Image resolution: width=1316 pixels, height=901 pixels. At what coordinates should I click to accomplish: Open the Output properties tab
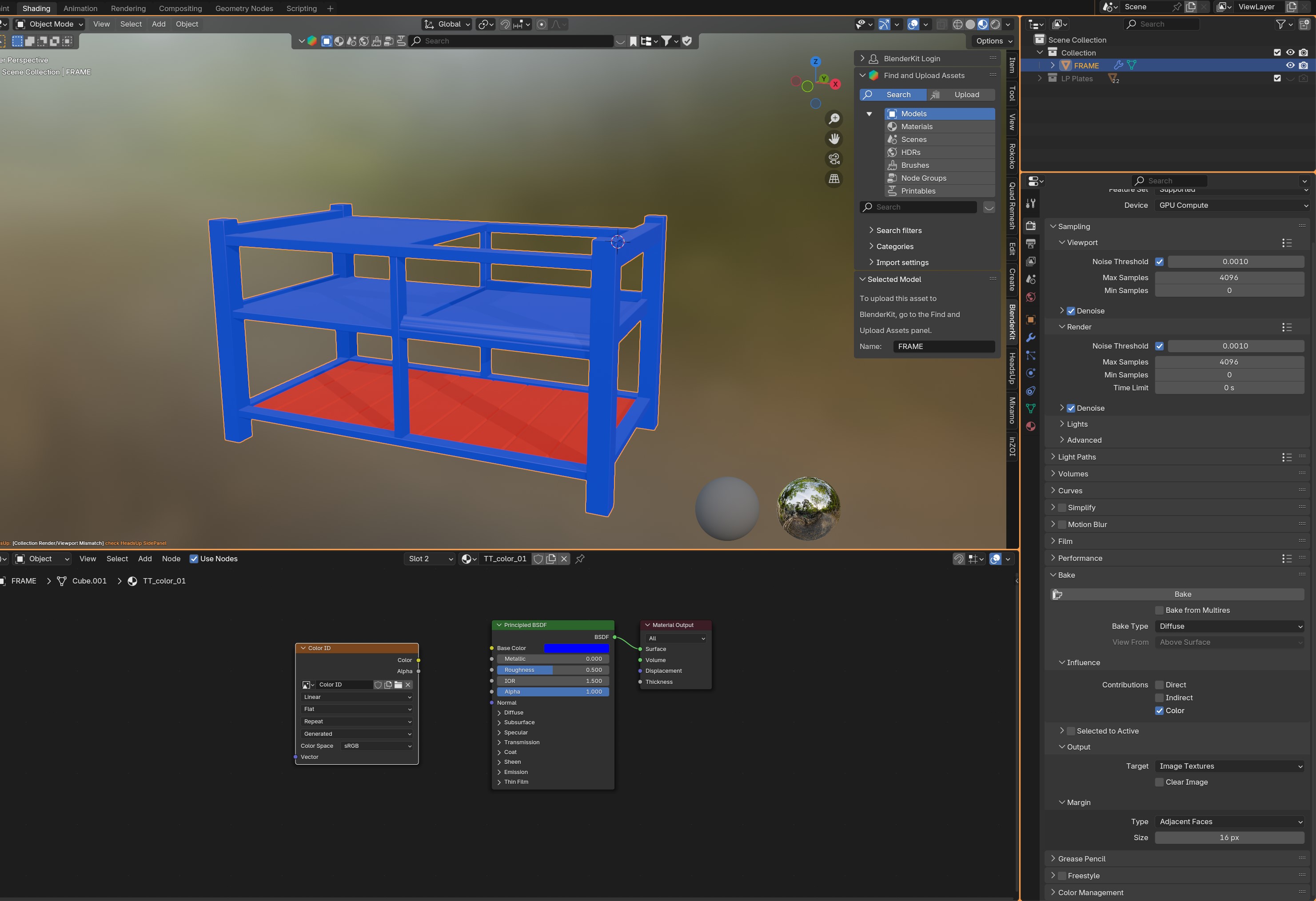pyautogui.click(x=1031, y=244)
